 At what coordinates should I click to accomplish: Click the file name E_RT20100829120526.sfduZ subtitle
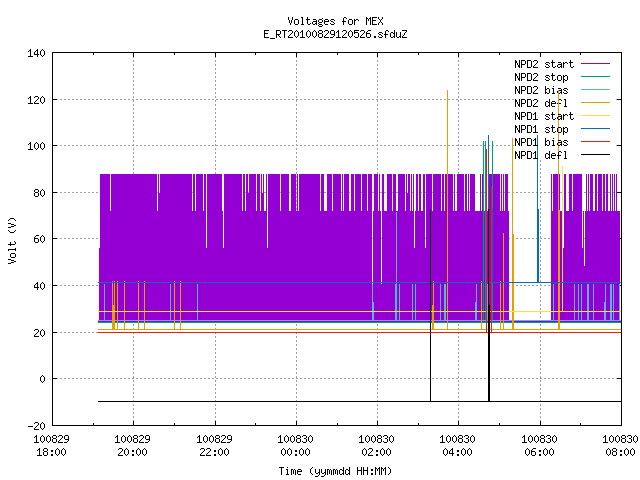tap(335, 34)
